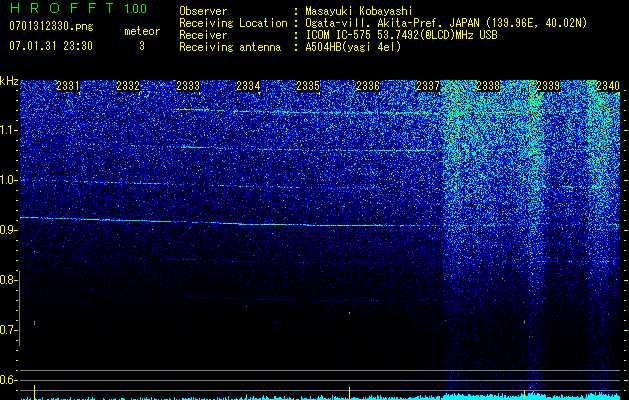Image resolution: width=629 pixels, height=400 pixels.
Task: Click the yellow meteor marker below 2339
Action: point(525,394)
